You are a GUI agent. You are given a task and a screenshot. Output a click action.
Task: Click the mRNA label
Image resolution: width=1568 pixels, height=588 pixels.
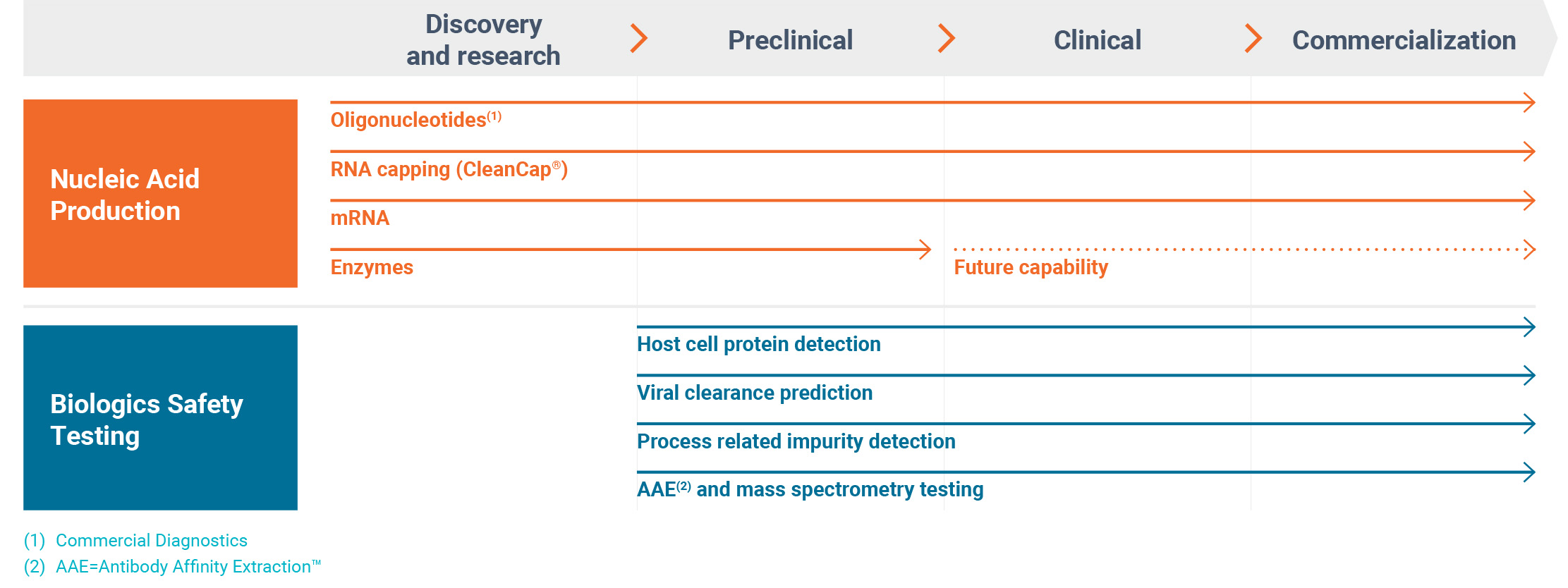tap(360, 219)
